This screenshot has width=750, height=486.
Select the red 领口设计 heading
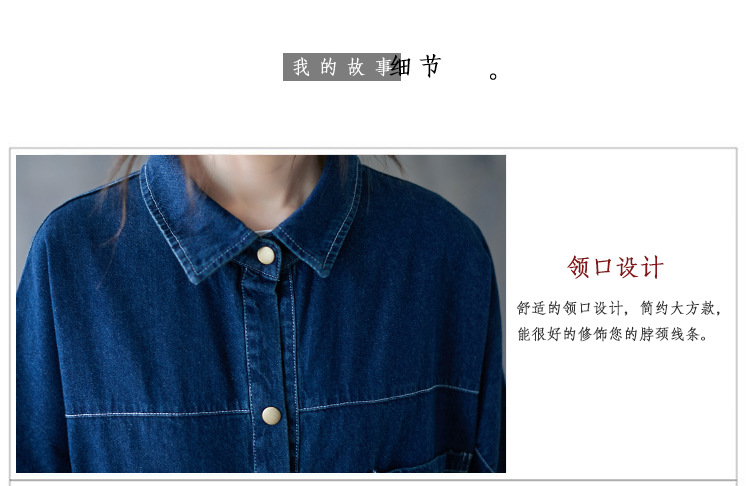coord(615,267)
